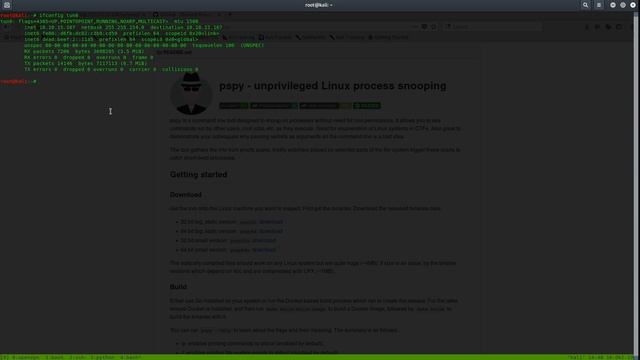Click the 'TX packets' line in terminal output
This screenshot has height=360, width=640.
pyautogui.click(x=85, y=63)
